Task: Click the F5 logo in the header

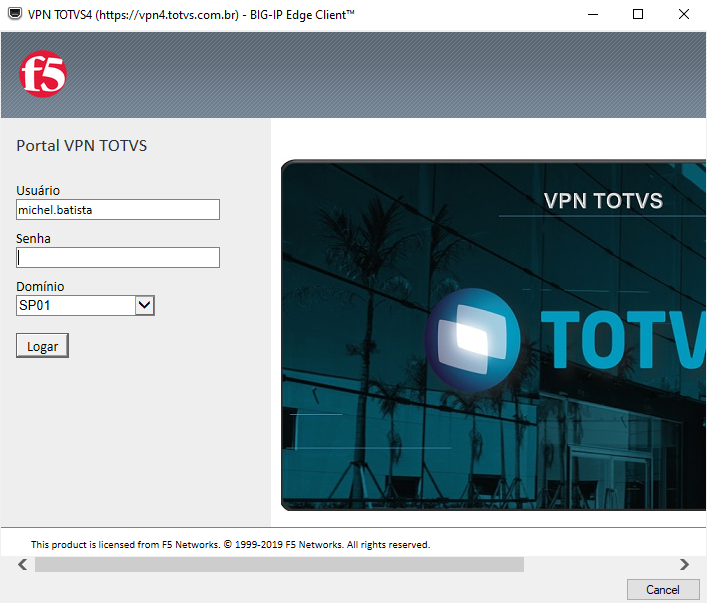Action: 43,74
